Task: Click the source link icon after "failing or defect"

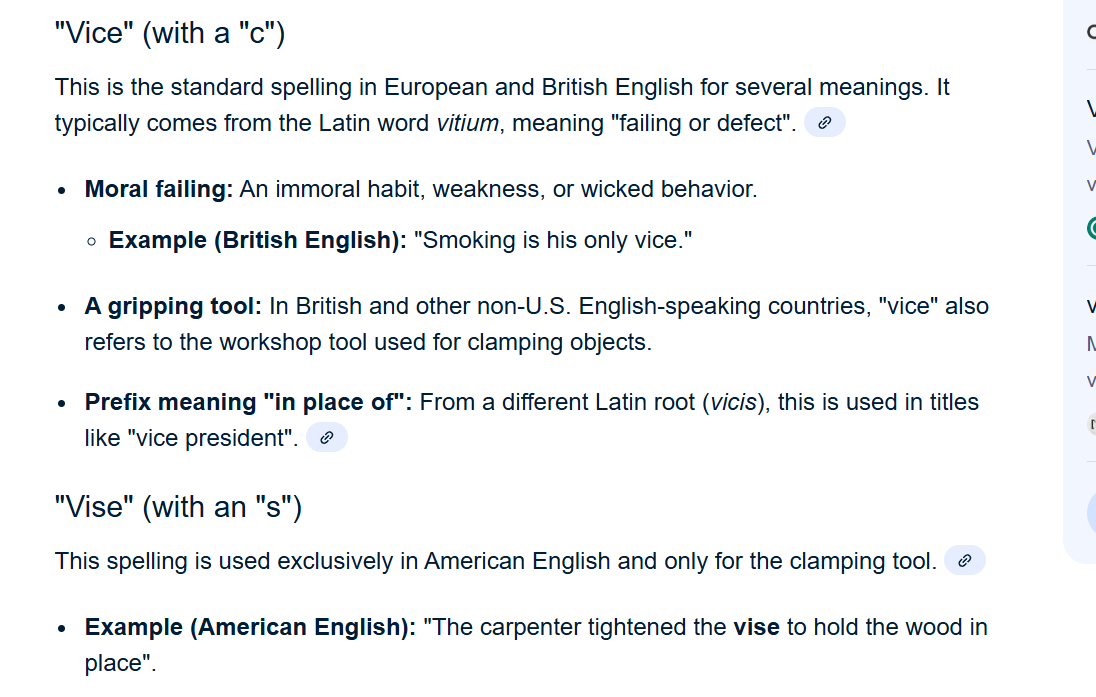Action: (x=824, y=123)
